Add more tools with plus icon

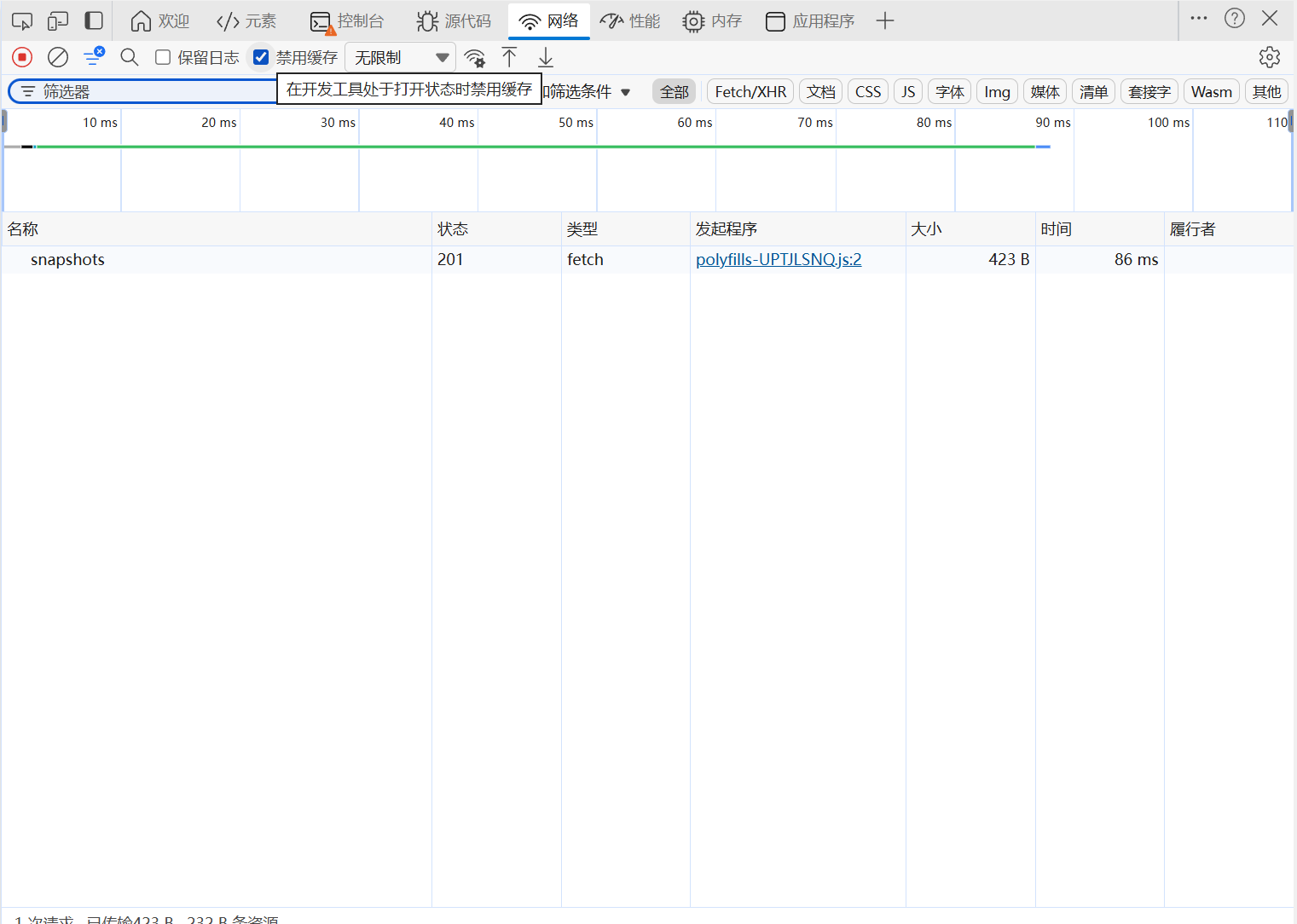[885, 20]
